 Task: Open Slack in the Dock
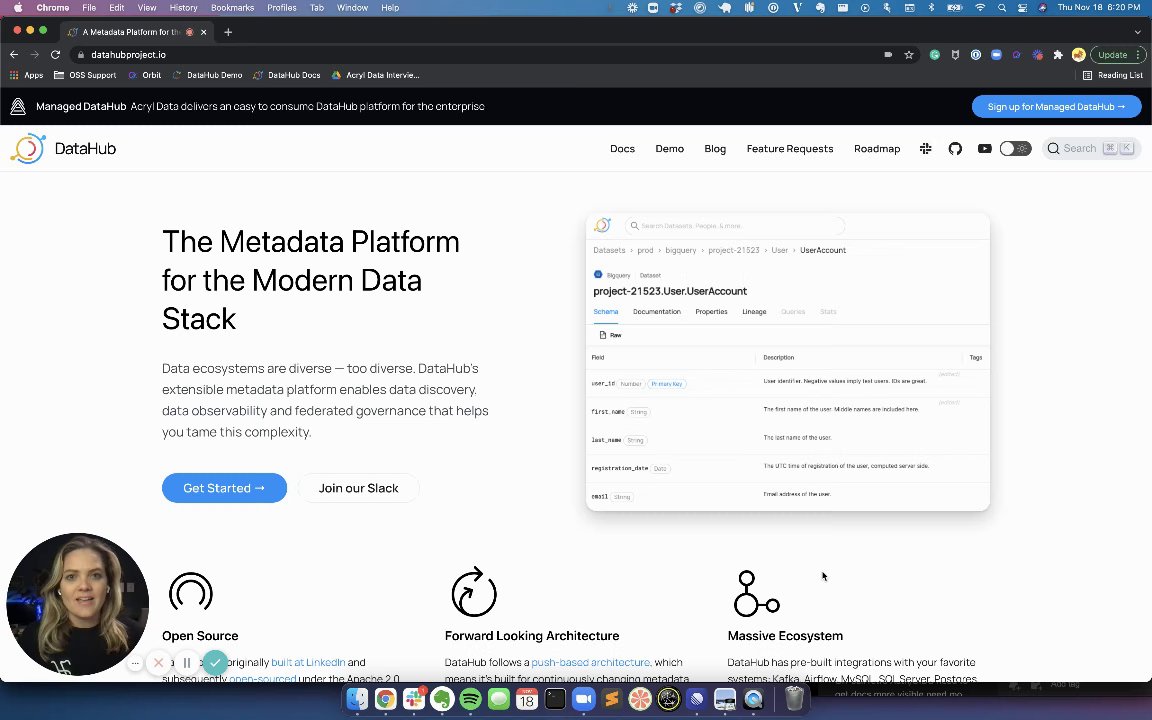414,699
